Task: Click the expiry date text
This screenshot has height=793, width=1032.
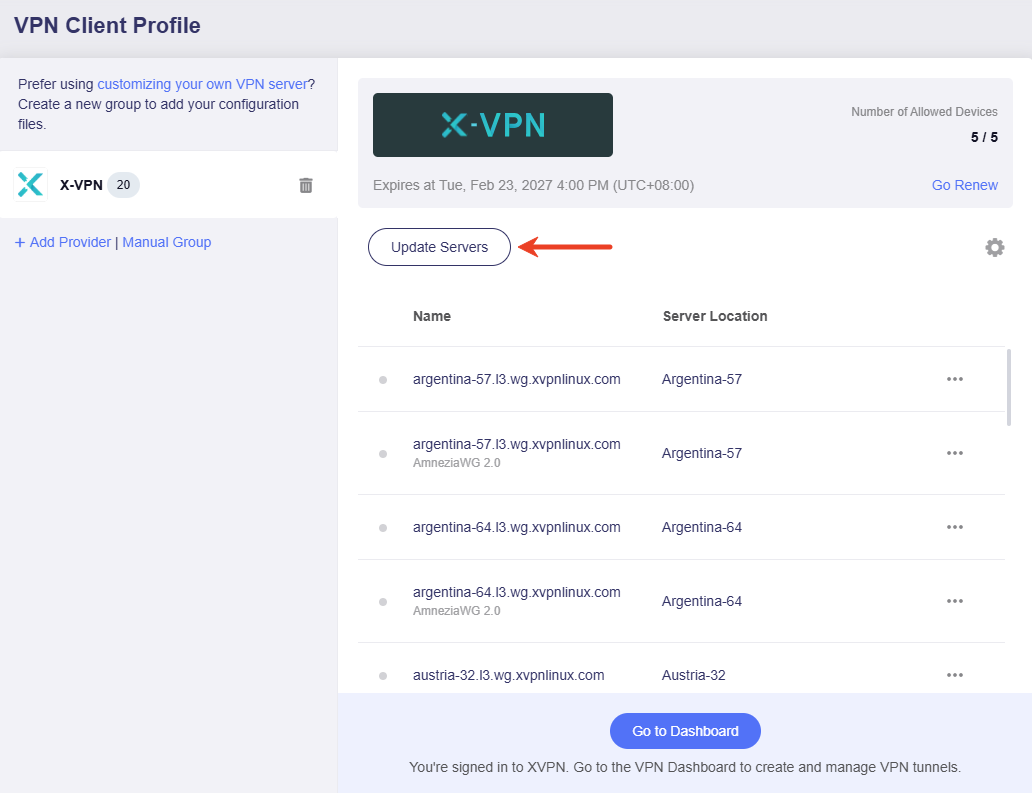Action: click(x=534, y=185)
